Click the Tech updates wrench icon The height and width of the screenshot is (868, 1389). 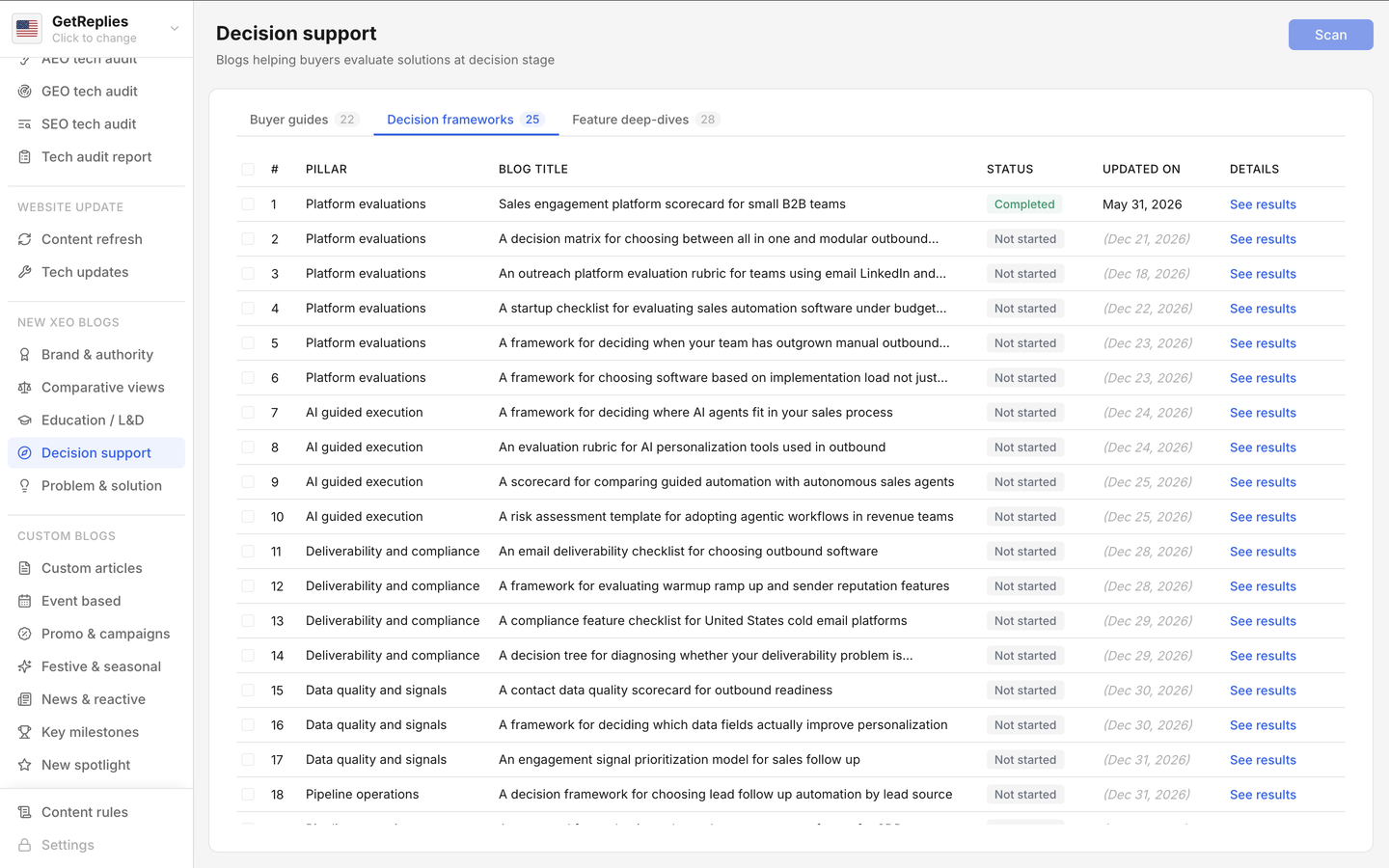tap(25, 272)
